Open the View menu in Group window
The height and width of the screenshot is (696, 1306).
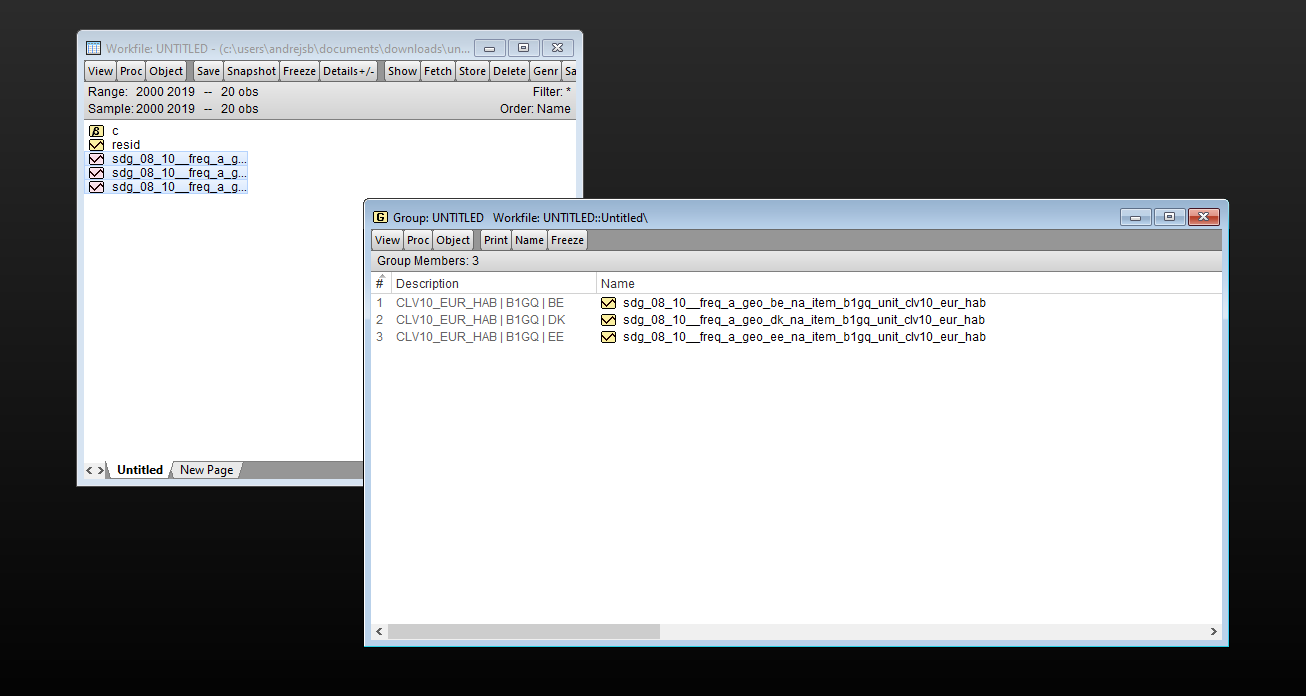click(387, 240)
